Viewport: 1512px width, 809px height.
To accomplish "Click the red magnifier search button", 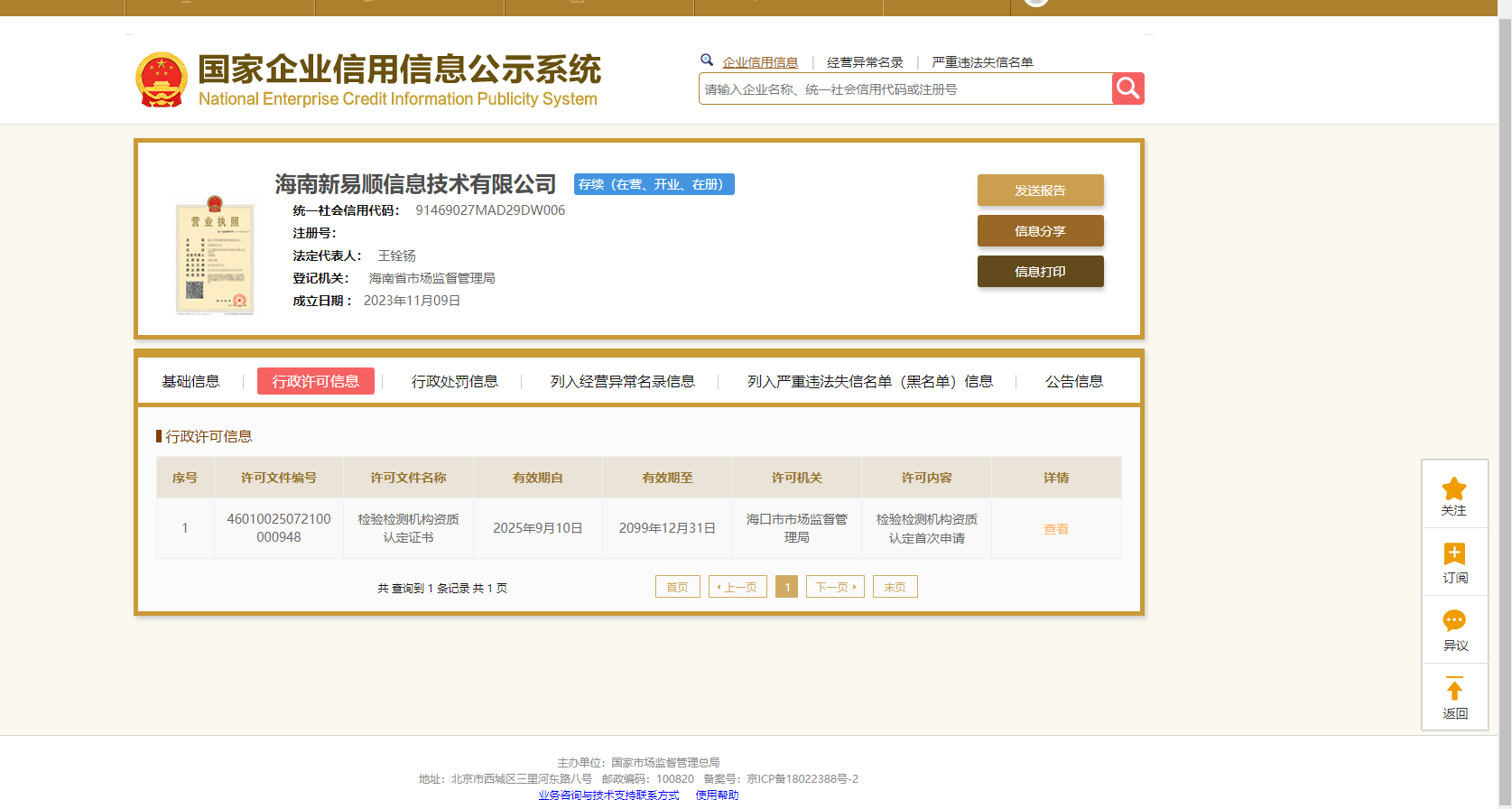I will [x=1127, y=88].
